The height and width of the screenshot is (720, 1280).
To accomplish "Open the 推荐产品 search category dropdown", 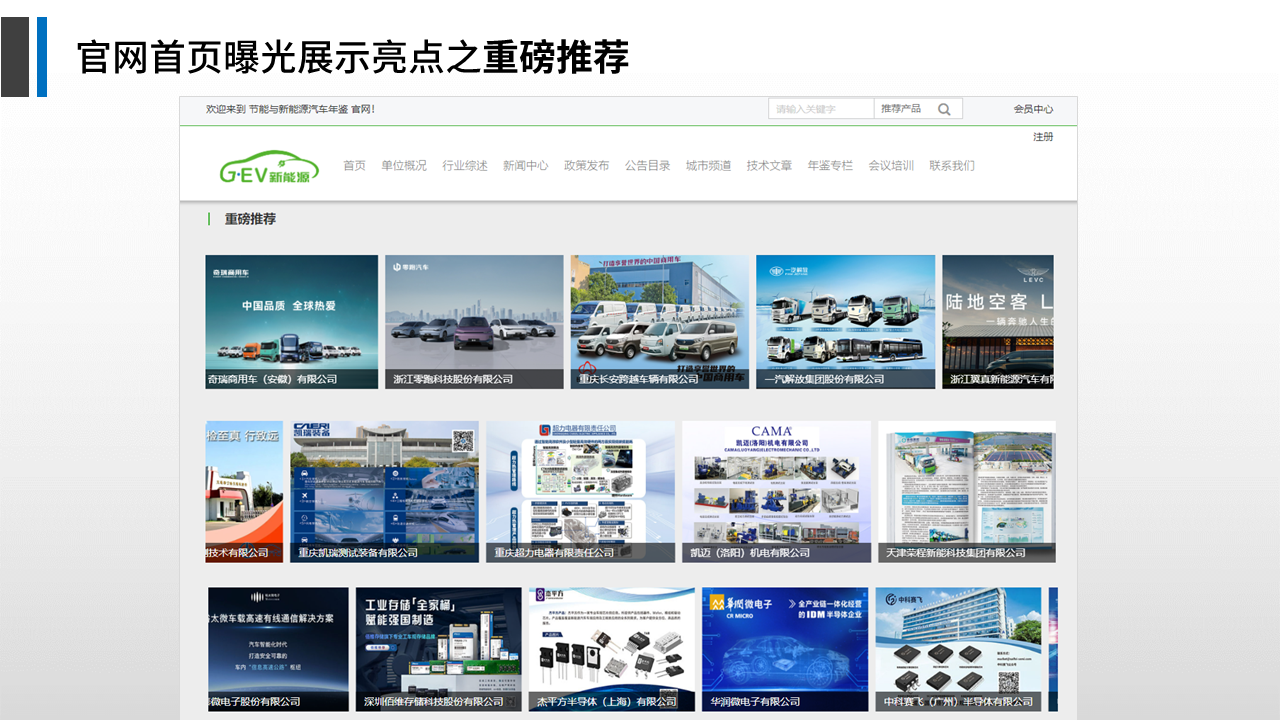I will point(901,109).
